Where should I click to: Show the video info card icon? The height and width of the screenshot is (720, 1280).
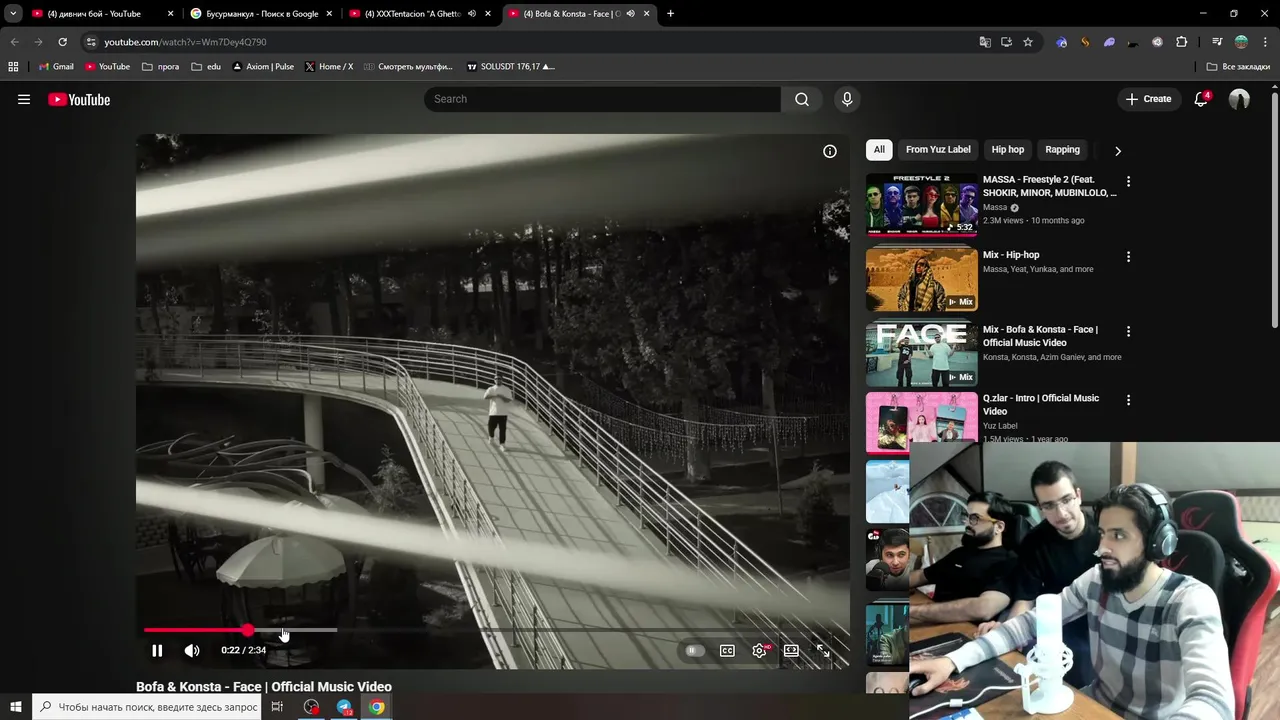coord(830,151)
